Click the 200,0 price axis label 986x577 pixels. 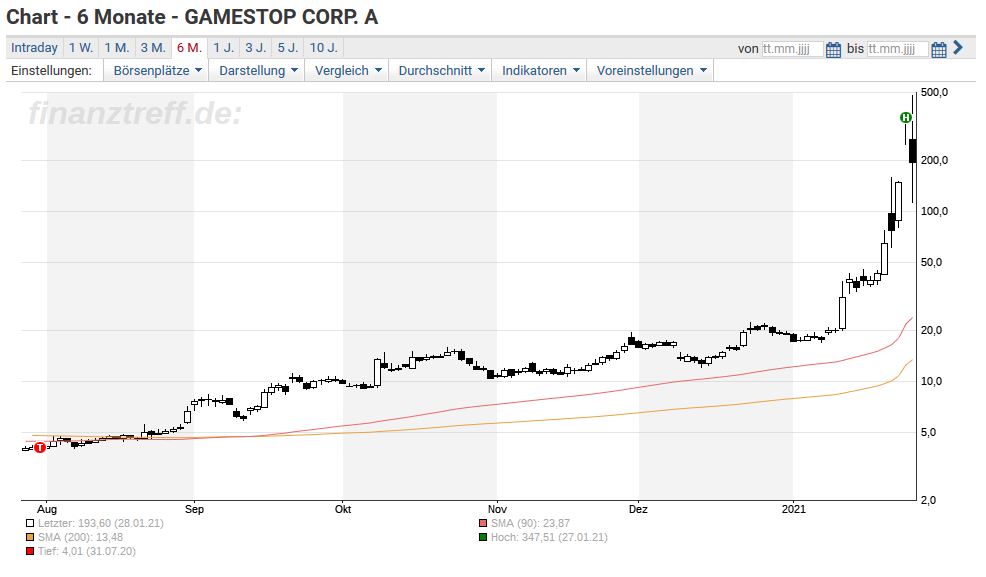coord(934,160)
